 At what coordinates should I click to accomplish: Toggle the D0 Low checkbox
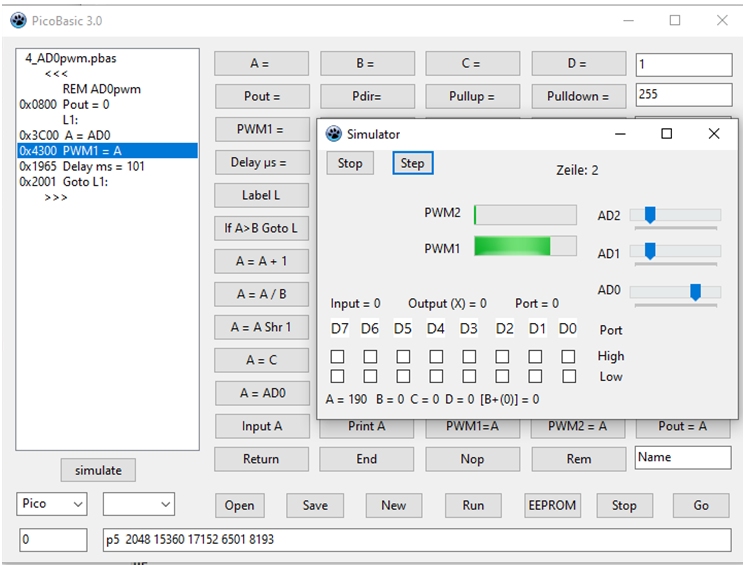pos(568,376)
